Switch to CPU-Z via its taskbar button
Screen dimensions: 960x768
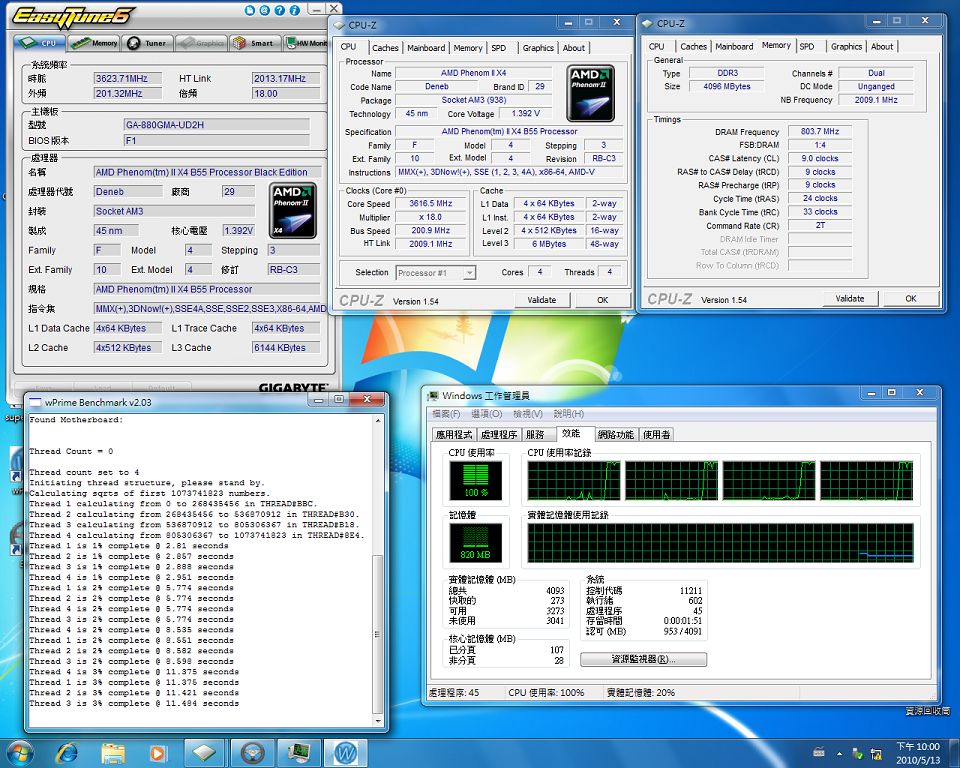(x=204, y=753)
